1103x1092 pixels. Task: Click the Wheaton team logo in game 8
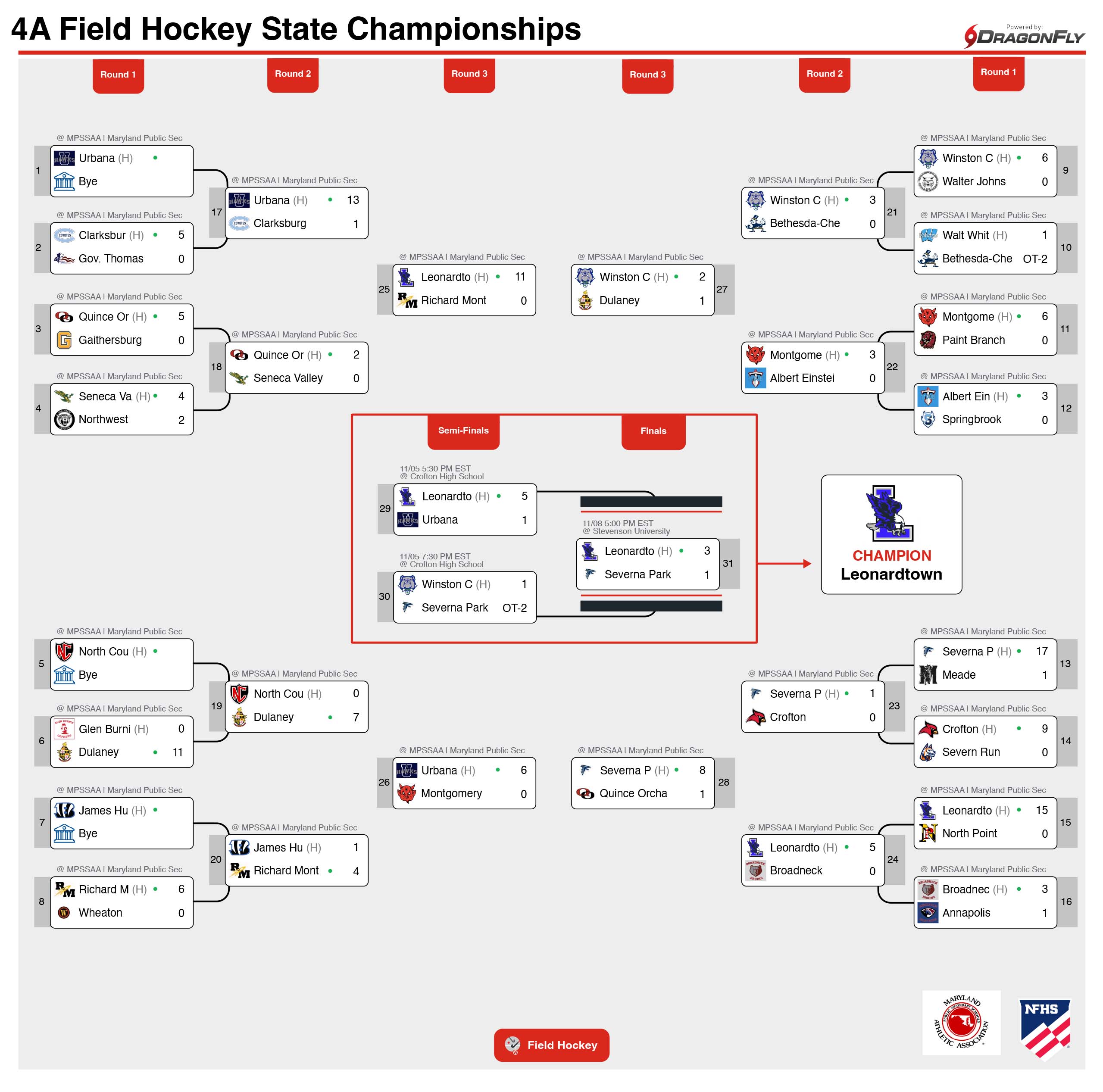click(x=64, y=913)
